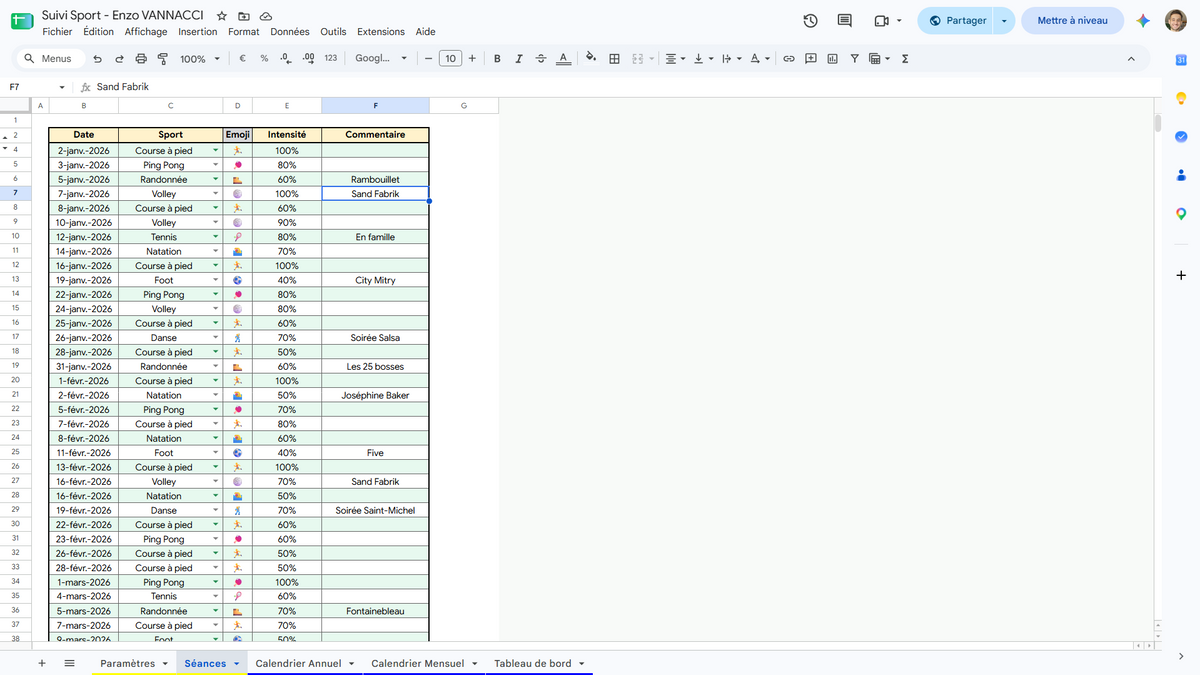Expand Sport dropdown in Randonnée row 6
The height and width of the screenshot is (675, 1200).
point(216,180)
